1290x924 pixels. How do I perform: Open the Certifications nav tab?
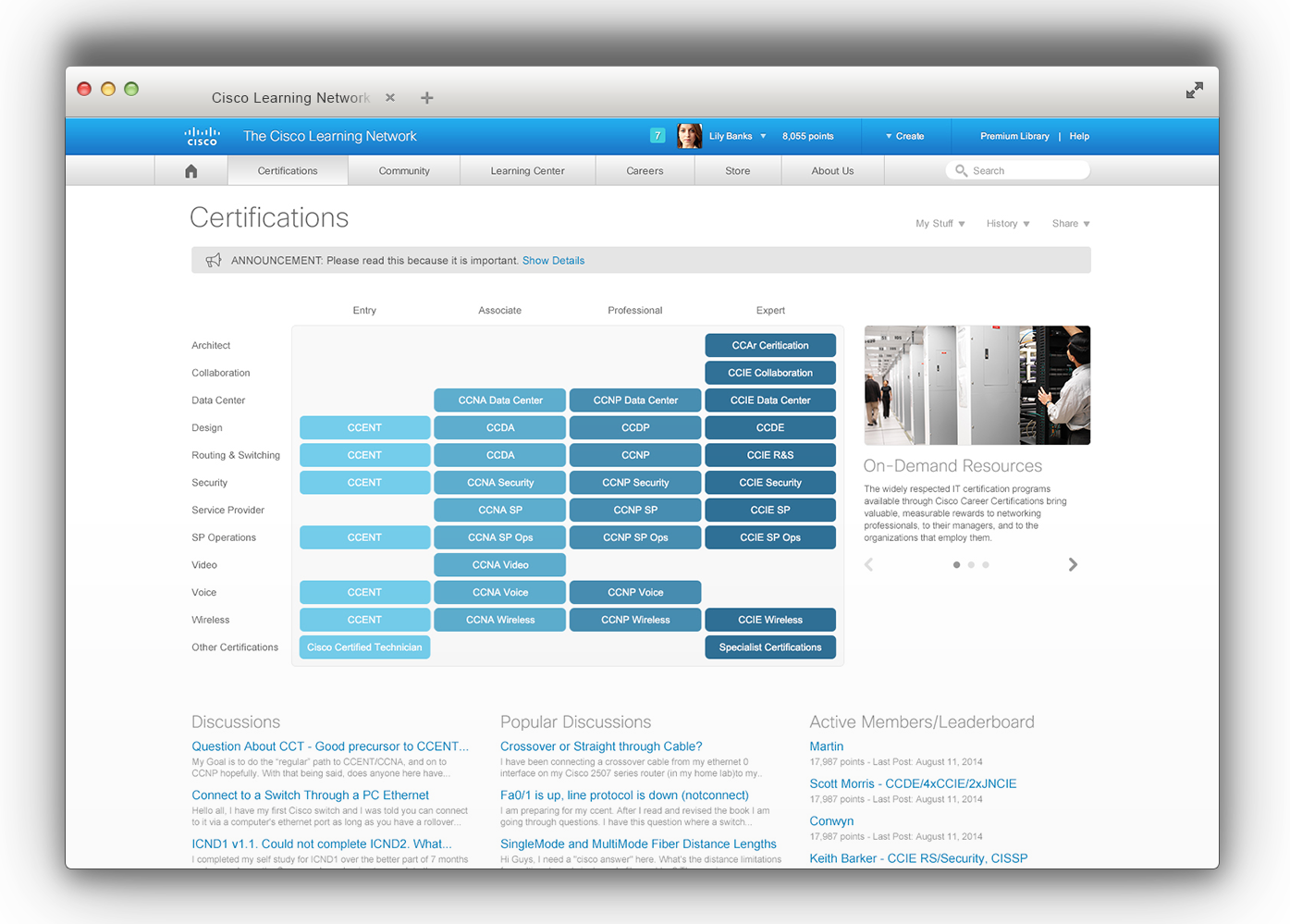pos(288,171)
